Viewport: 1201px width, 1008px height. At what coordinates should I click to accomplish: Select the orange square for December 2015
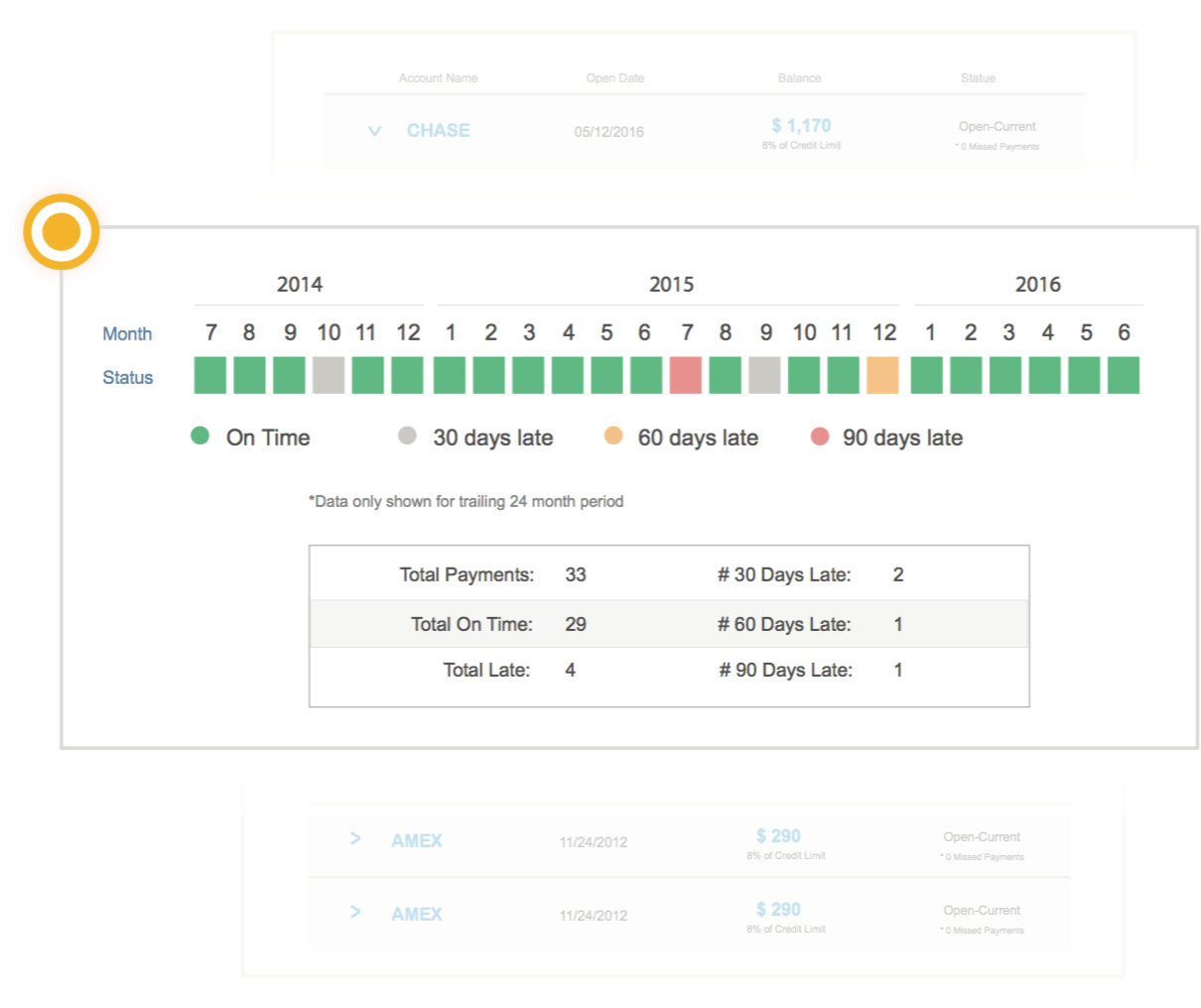883,376
